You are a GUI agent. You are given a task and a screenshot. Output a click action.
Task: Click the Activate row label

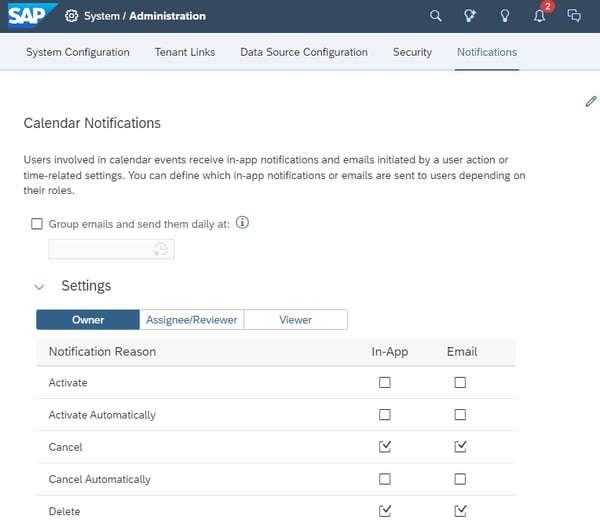tap(68, 383)
